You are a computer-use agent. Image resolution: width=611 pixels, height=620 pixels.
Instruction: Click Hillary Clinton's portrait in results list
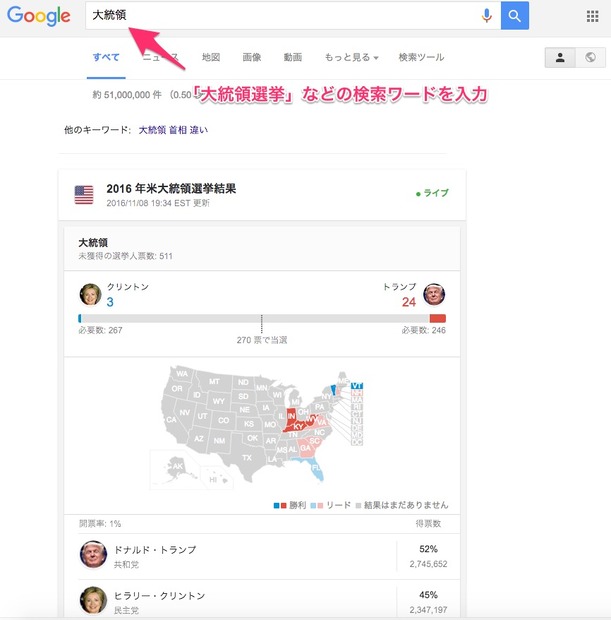pyautogui.click(x=93, y=600)
